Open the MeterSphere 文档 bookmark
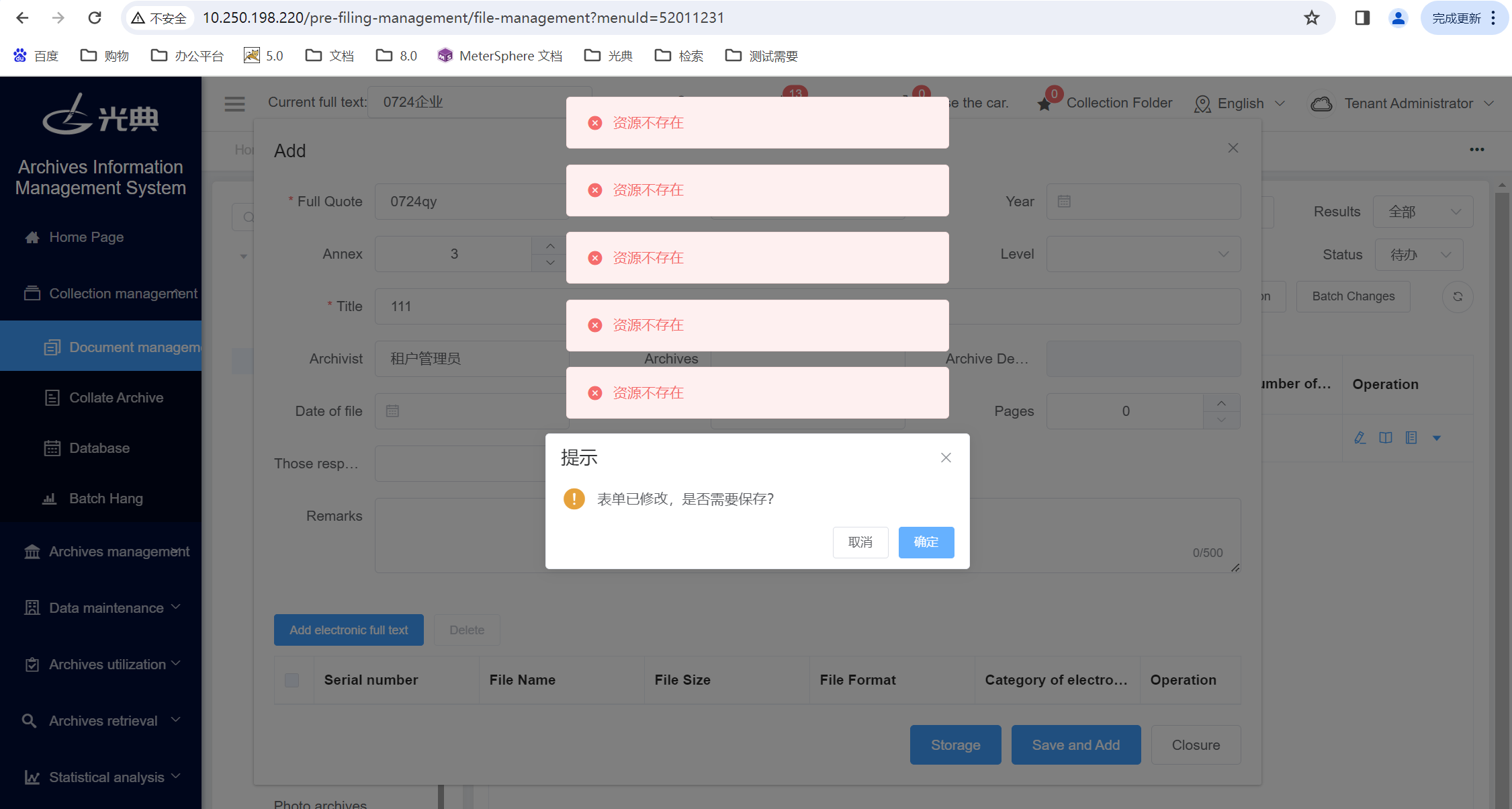The height and width of the screenshot is (809, 1512). (x=499, y=56)
